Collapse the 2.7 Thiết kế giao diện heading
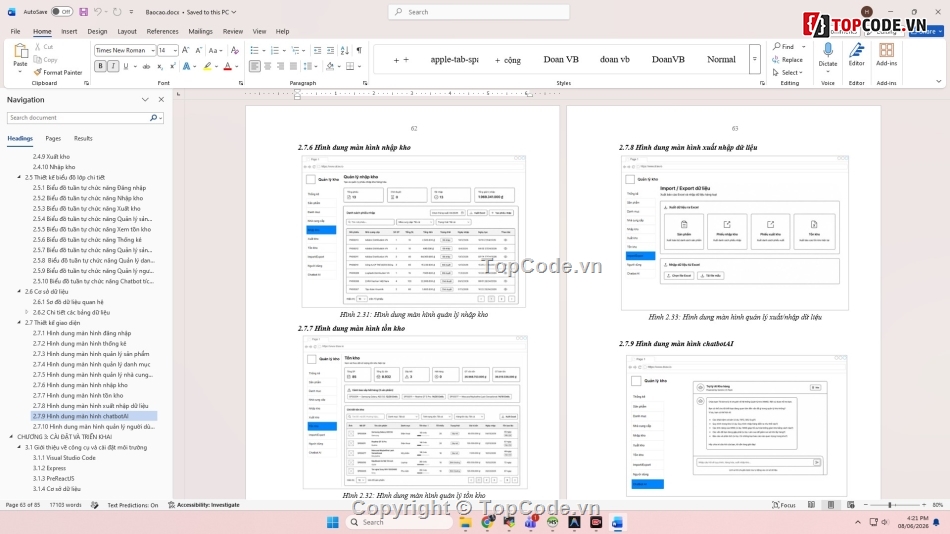 [x=19, y=323]
